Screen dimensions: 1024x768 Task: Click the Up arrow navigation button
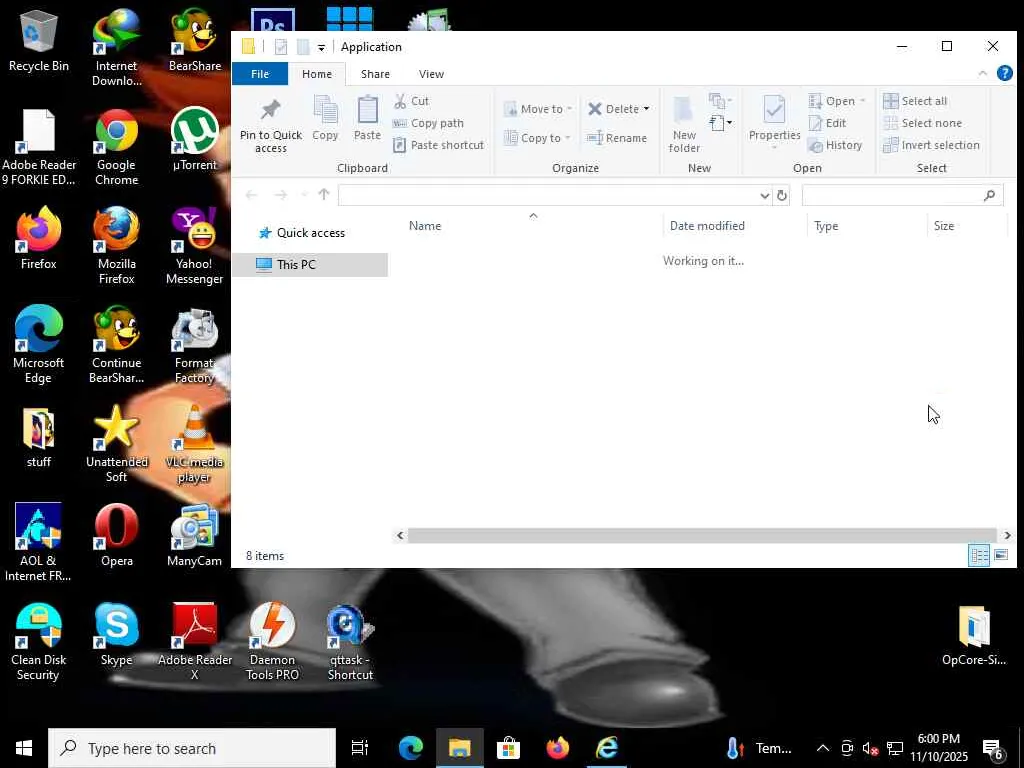pyautogui.click(x=324, y=195)
